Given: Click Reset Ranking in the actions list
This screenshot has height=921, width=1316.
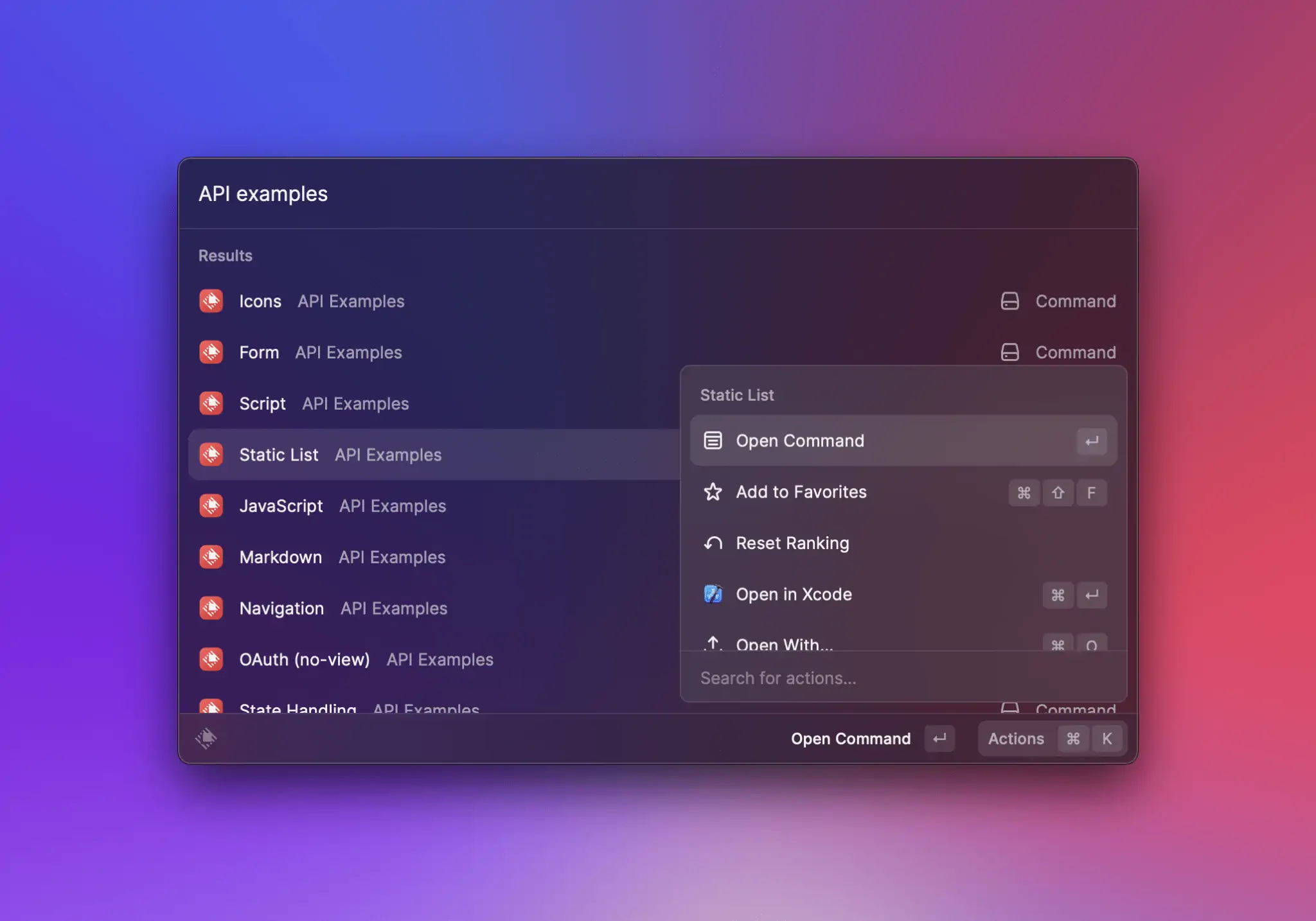Looking at the screenshot, I should pos(792,543).
